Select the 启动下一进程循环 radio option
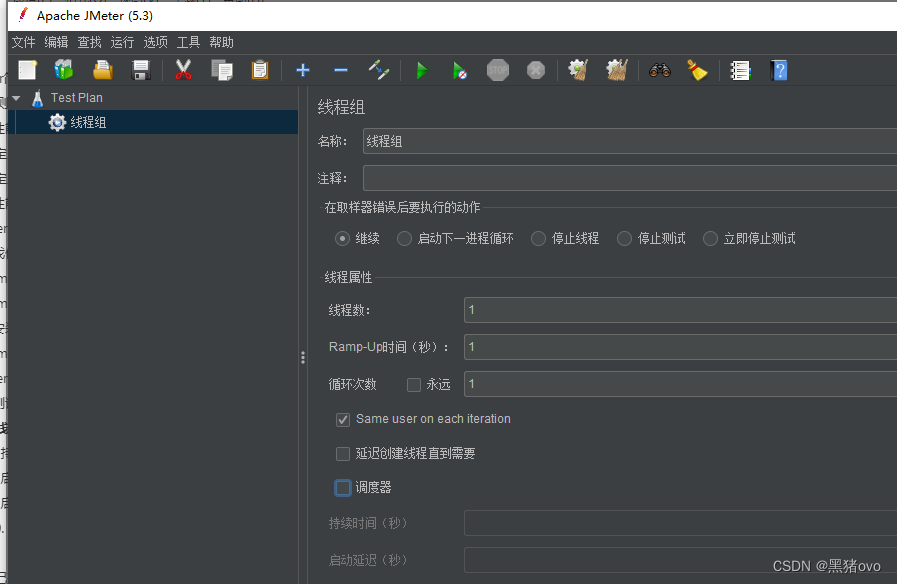Screen dimensions: 897x584 click(x=404, y=239)
